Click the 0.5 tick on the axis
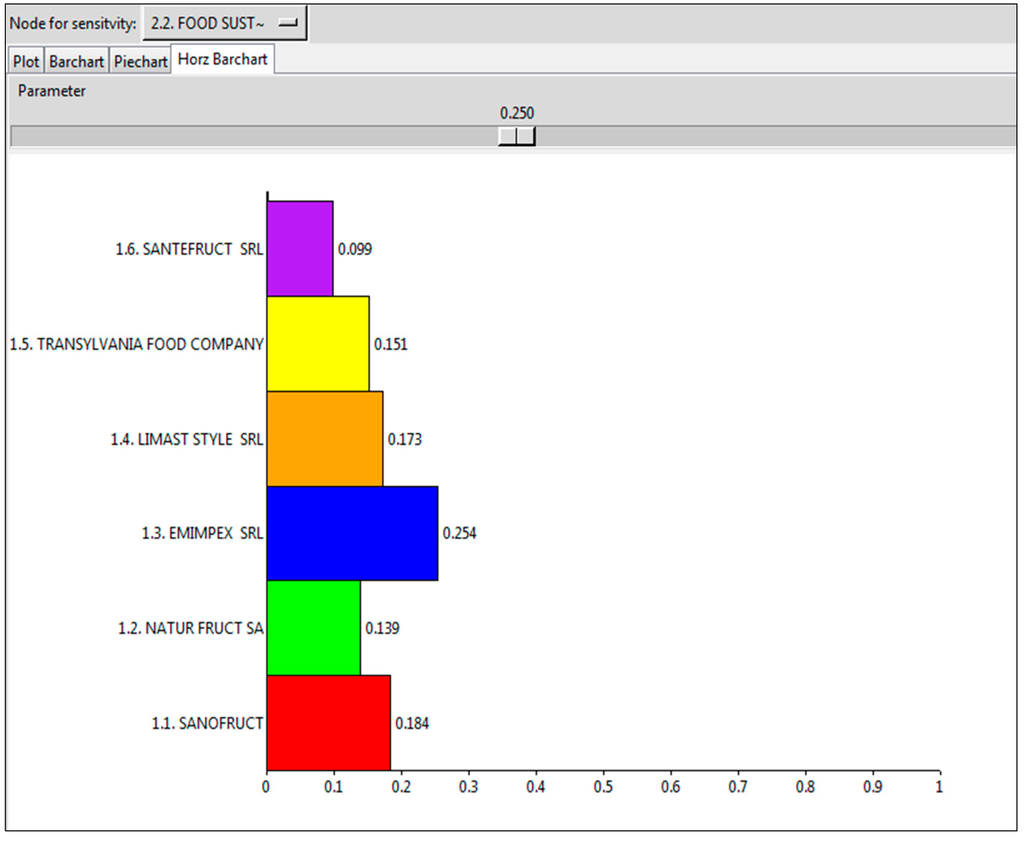This screenshot has height=841, width=1024. [x=603, y=786]
